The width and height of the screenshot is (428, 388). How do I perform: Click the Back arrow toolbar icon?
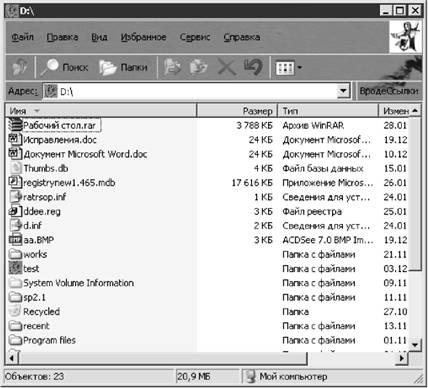click(x=20, y=67)
